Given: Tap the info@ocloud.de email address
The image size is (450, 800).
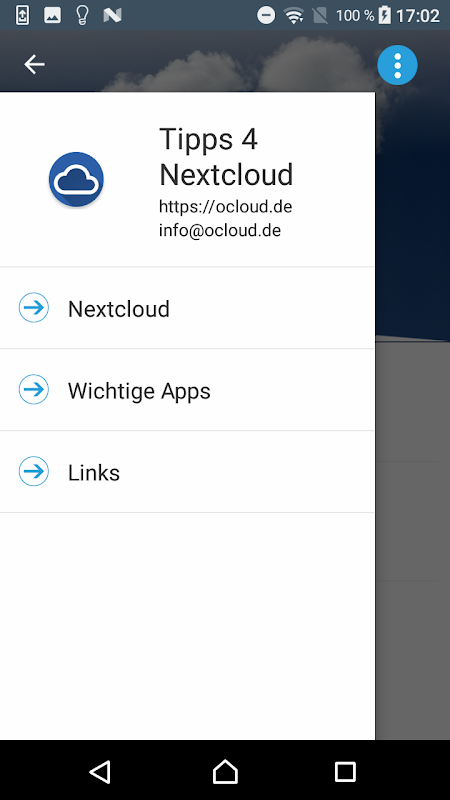Looking at the screenshot, I should tap(220, 230).
